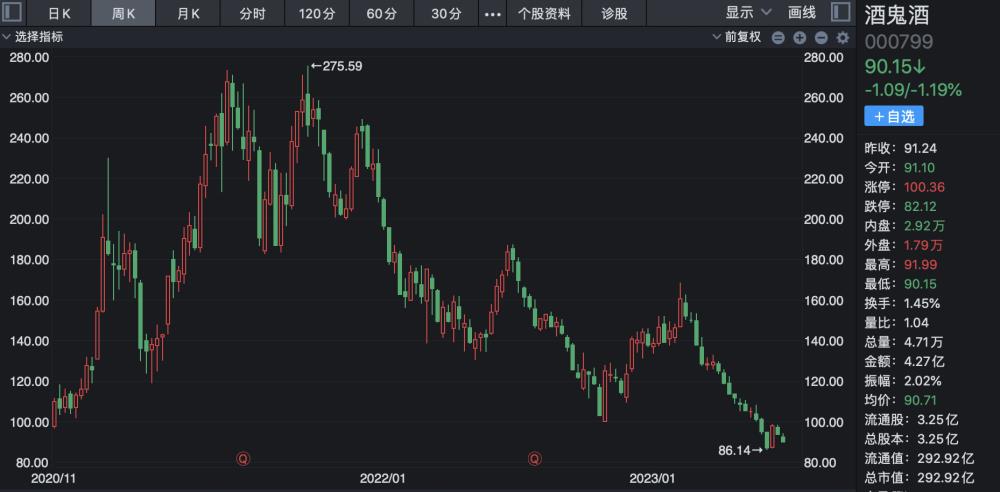Click the second red Q marker on timeline
Image resolution: width=1000 pixels, height=492 pixels.
click(x=535, y=459)
